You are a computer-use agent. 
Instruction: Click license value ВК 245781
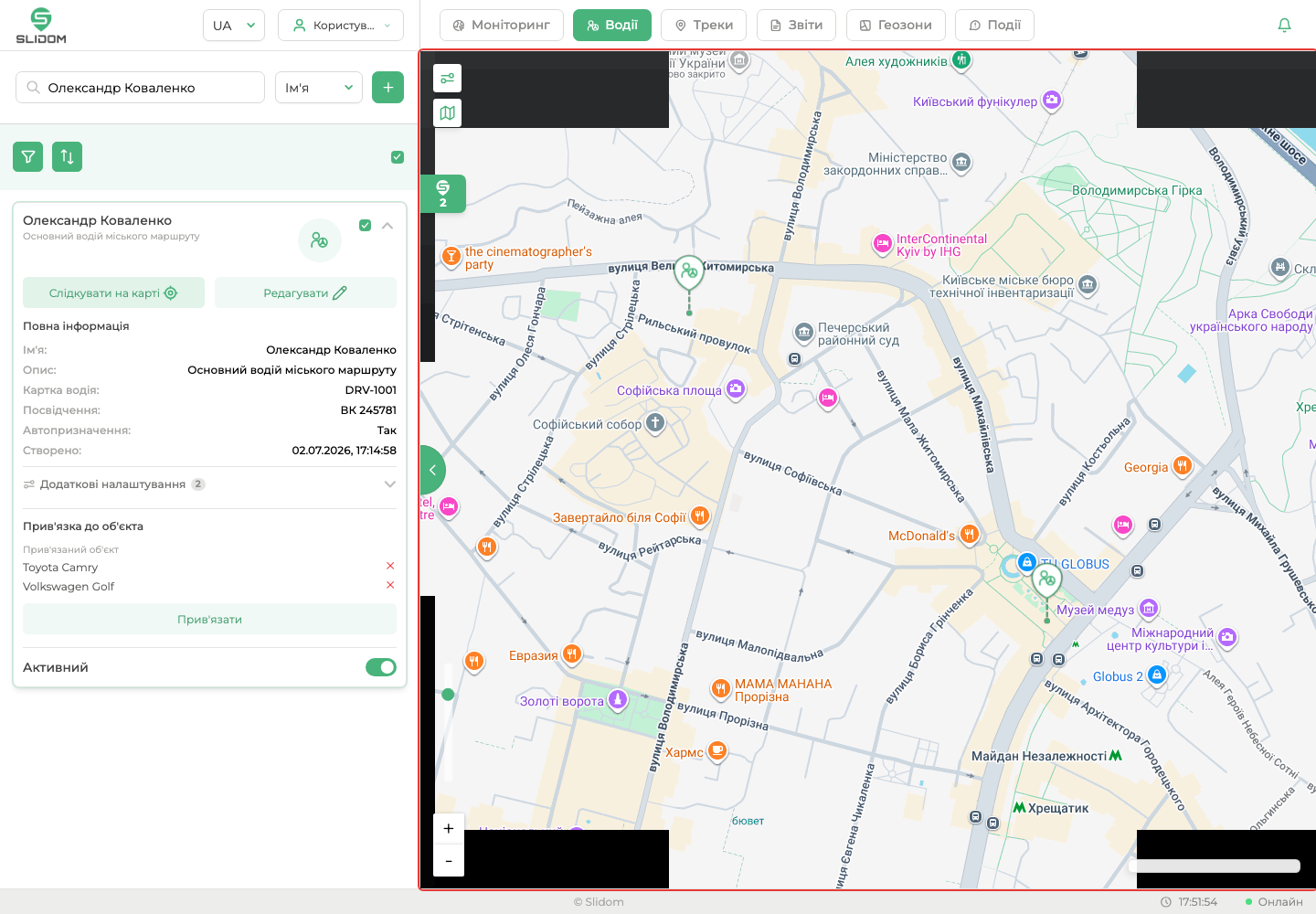(x=368, y=410)
